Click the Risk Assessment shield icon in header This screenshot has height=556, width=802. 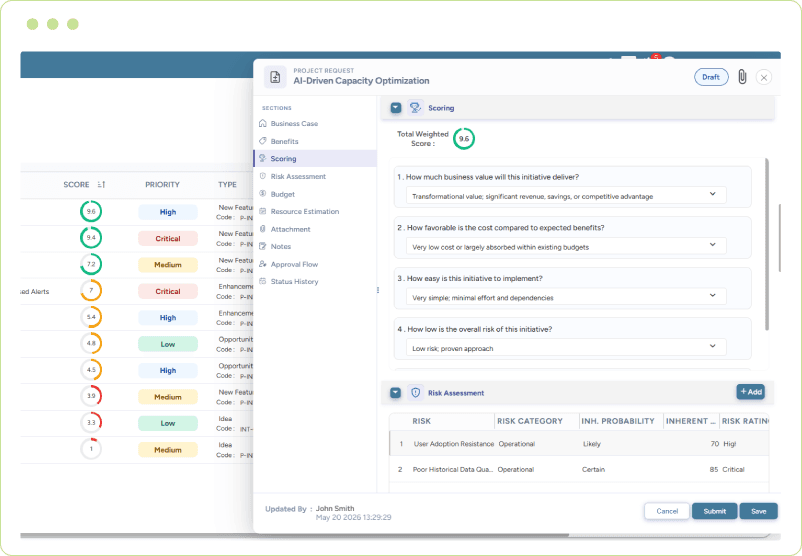click(x=415, y=393)
